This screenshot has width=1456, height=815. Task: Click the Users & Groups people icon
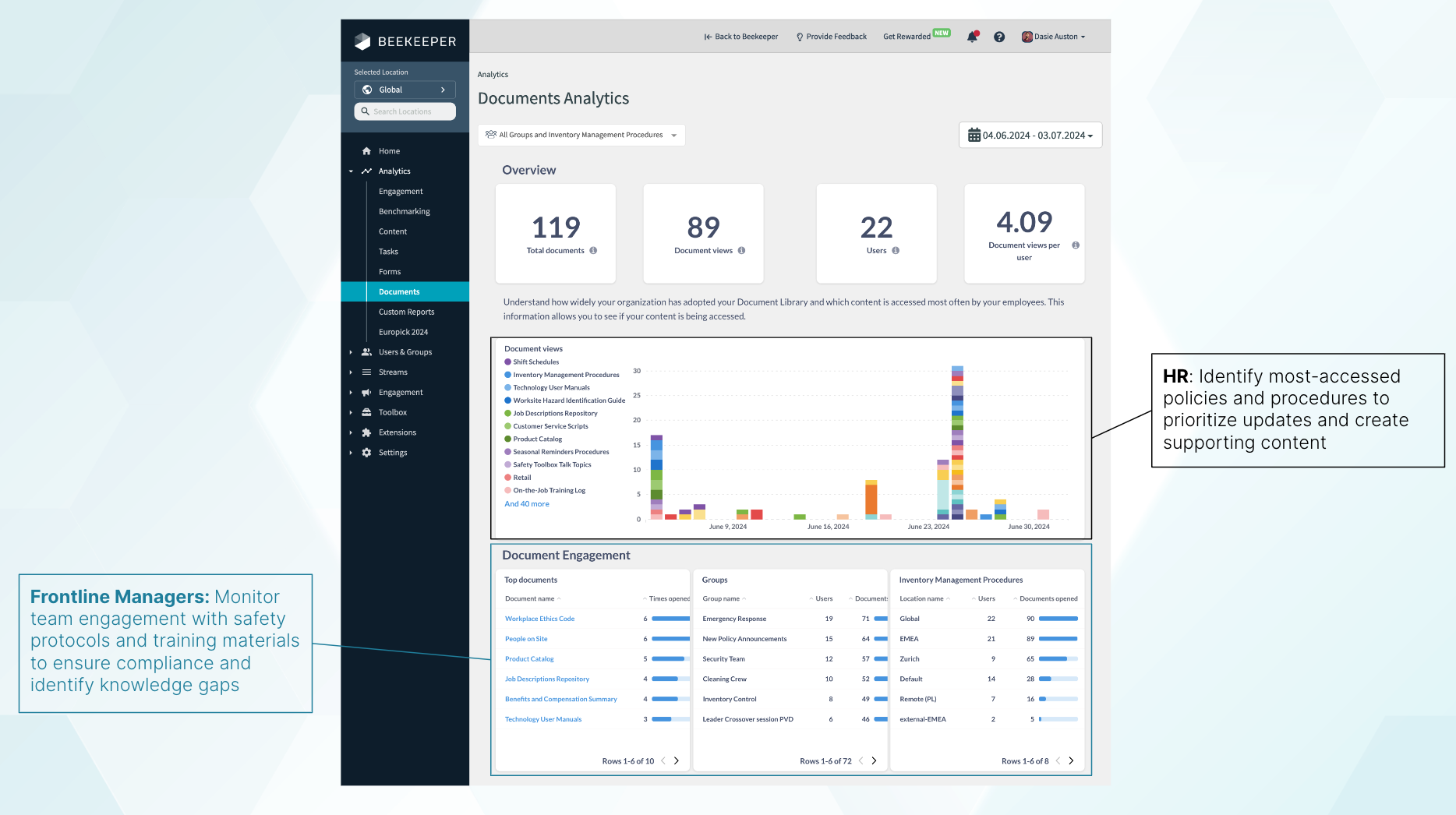(366, 352)
